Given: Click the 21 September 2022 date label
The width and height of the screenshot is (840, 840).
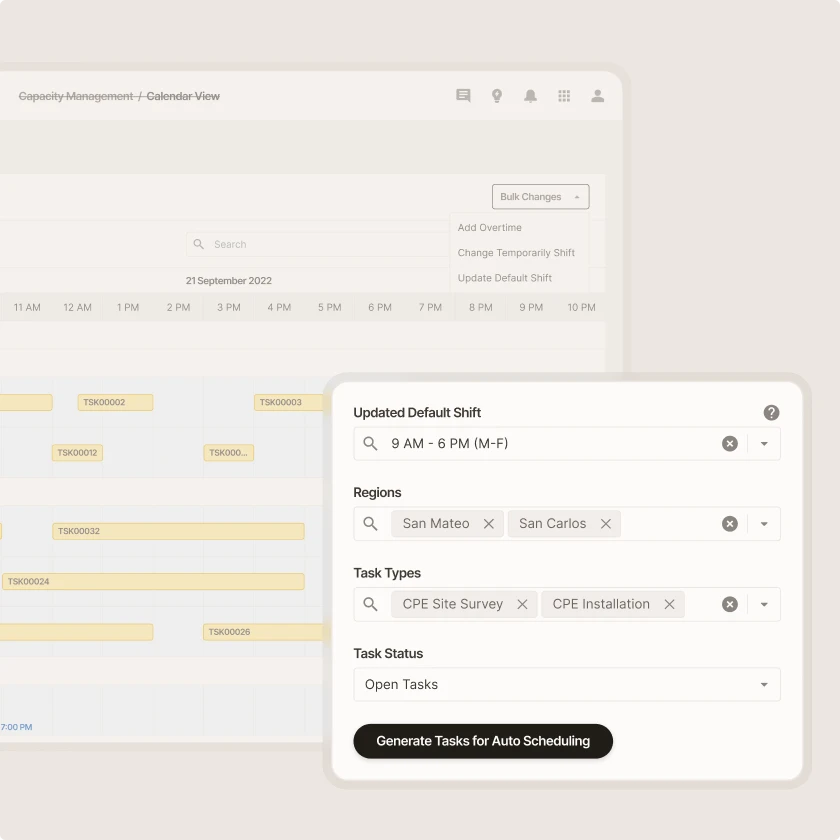Looking at the screenshot, I should (229, 281).
